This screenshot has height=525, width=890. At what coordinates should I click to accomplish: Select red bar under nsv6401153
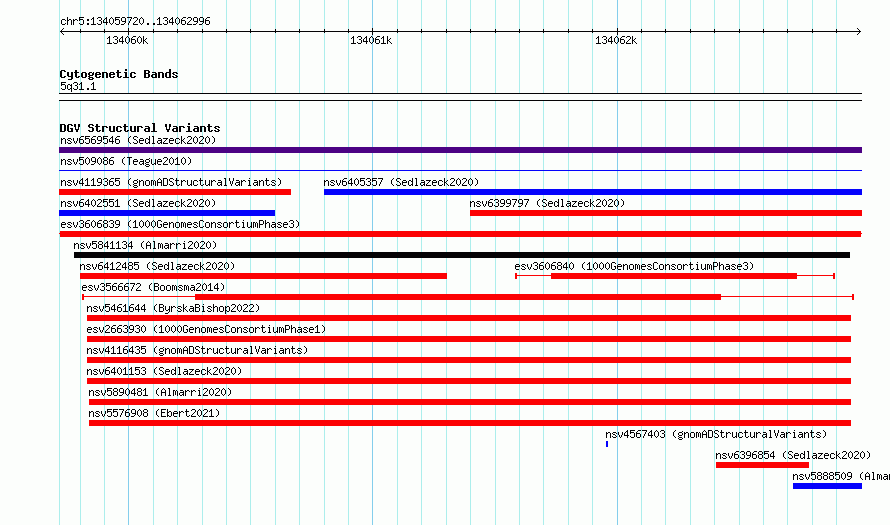pyautogui.click(x=469, y=381)
